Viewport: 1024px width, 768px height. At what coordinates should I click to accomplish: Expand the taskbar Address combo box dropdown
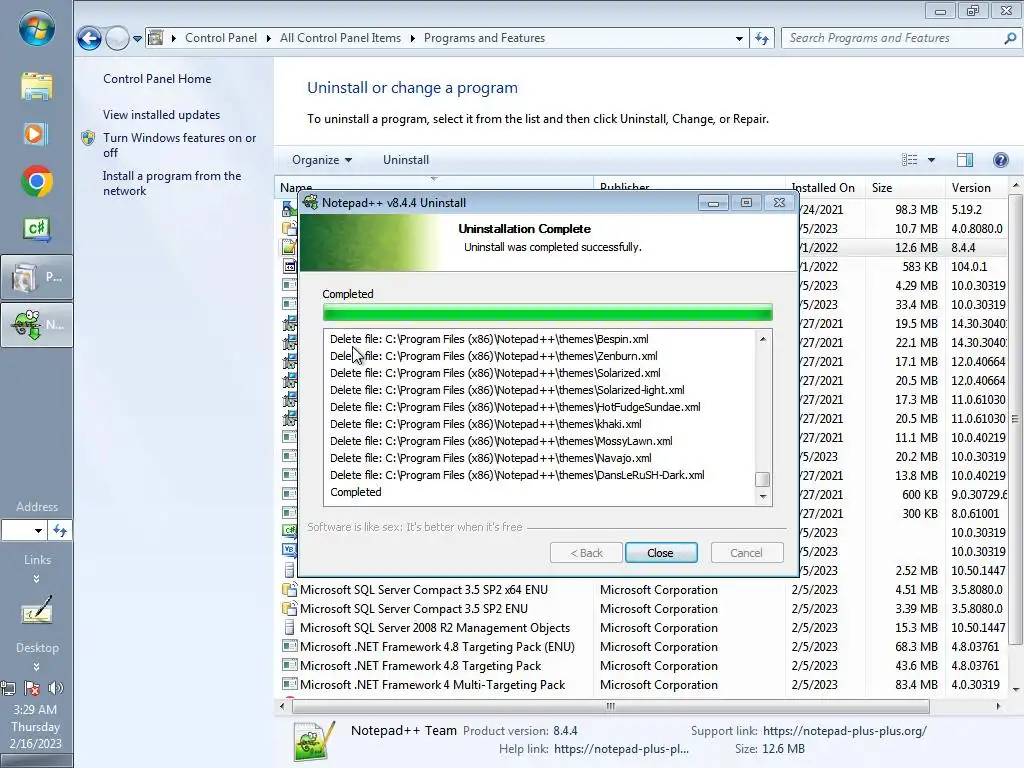tap(39, 530)
